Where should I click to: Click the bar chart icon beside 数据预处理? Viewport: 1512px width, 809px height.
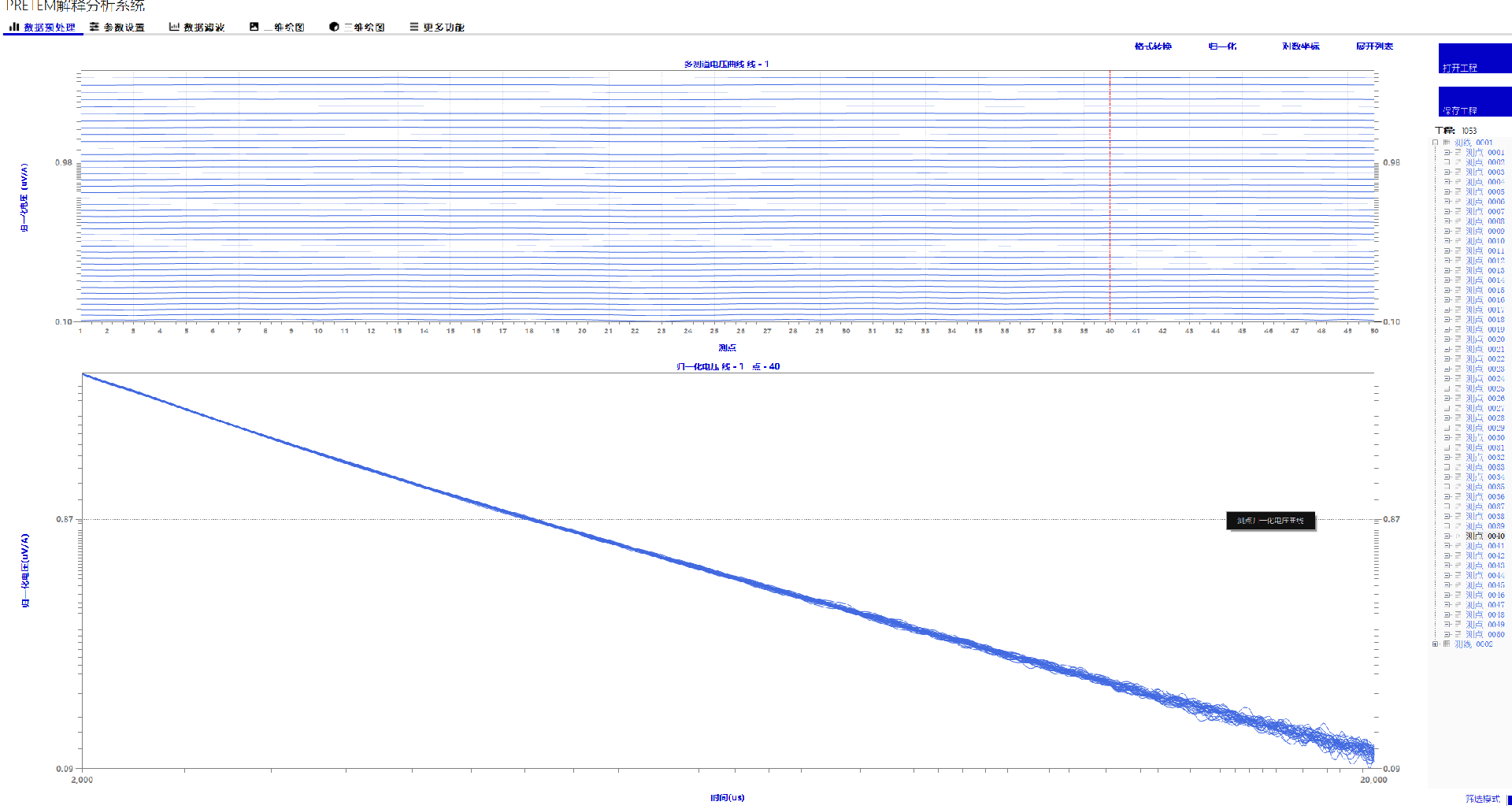(13, 27)
